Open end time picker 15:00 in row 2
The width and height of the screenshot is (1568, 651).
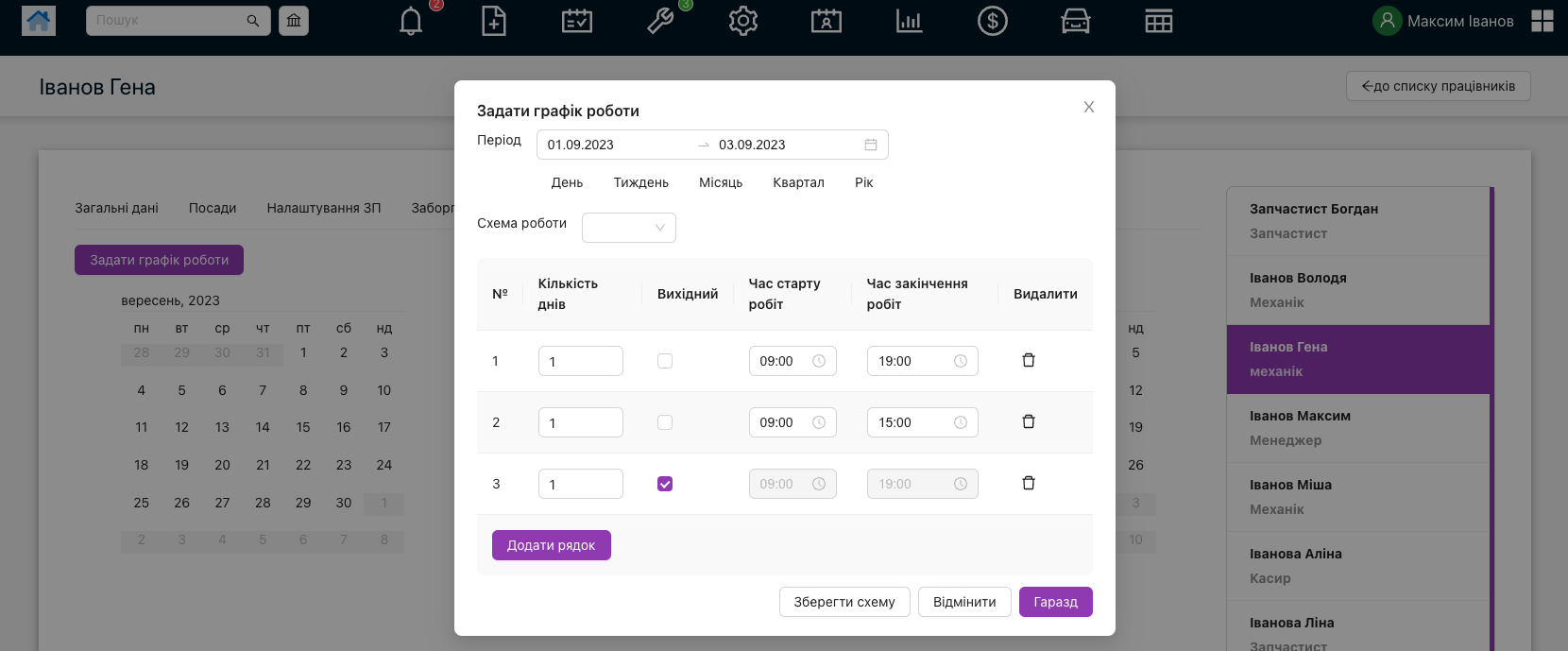pyautogui.click(x=921, y=422)
